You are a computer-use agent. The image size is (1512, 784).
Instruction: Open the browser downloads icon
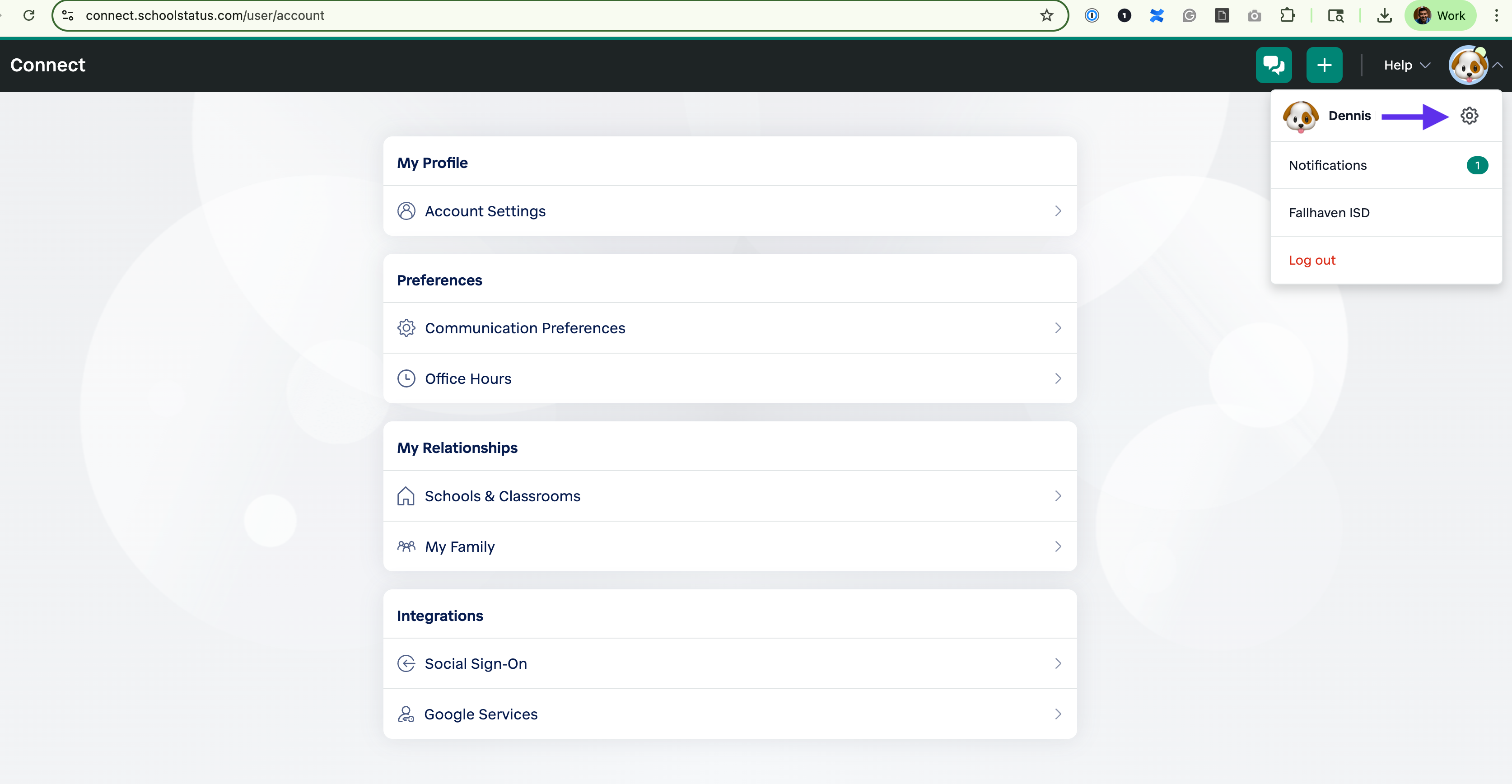(1384, 15)
